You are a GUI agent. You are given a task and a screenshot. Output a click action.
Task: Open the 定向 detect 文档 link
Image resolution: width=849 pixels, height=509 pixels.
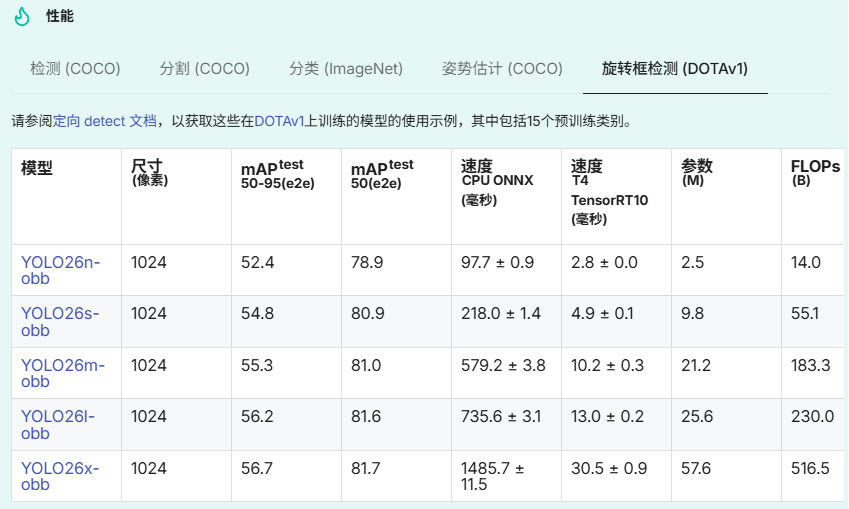click(105, 121)
